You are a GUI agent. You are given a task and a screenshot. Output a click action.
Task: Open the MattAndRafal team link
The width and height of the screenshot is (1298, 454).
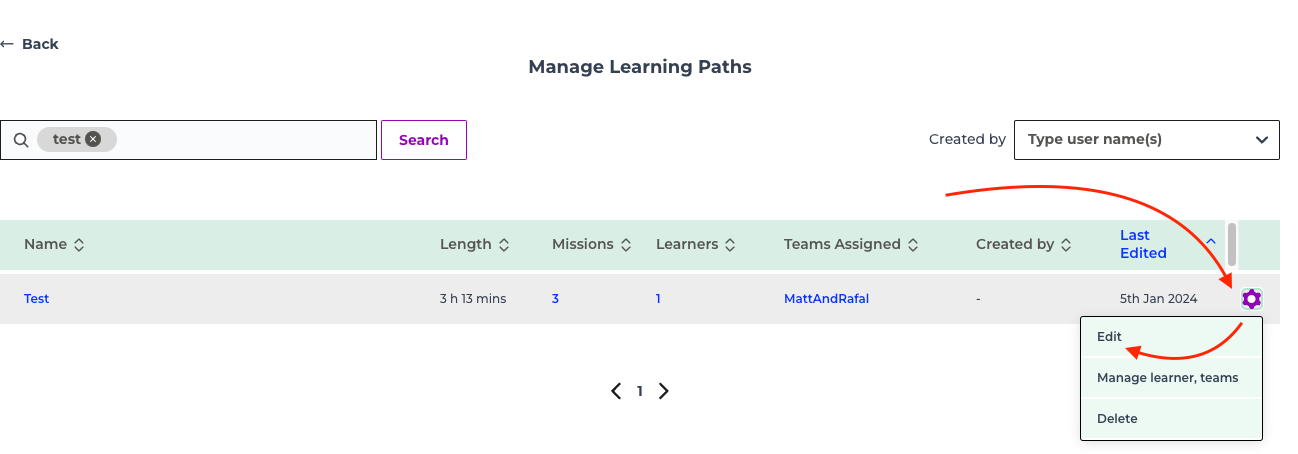(x=826, y=298)
